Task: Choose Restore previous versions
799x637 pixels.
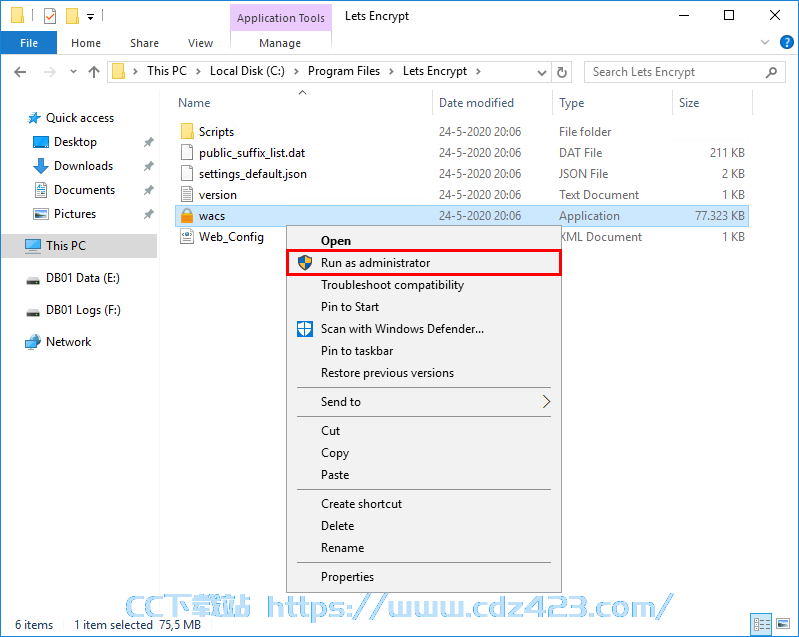Action: click(x=423, y=373)
